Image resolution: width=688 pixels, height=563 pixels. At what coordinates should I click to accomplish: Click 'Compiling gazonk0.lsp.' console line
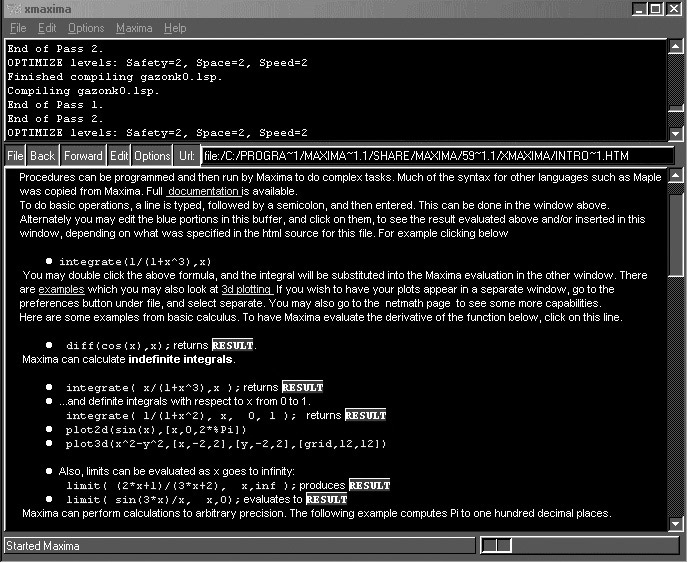click(x=83, y=91)
